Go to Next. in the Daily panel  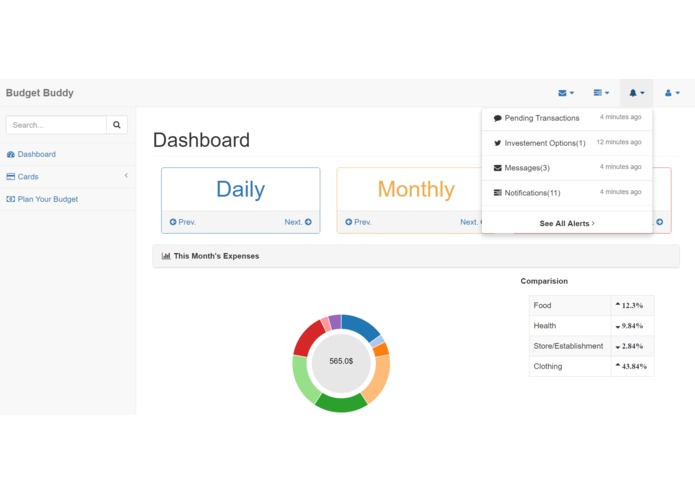tap(298, 222)
